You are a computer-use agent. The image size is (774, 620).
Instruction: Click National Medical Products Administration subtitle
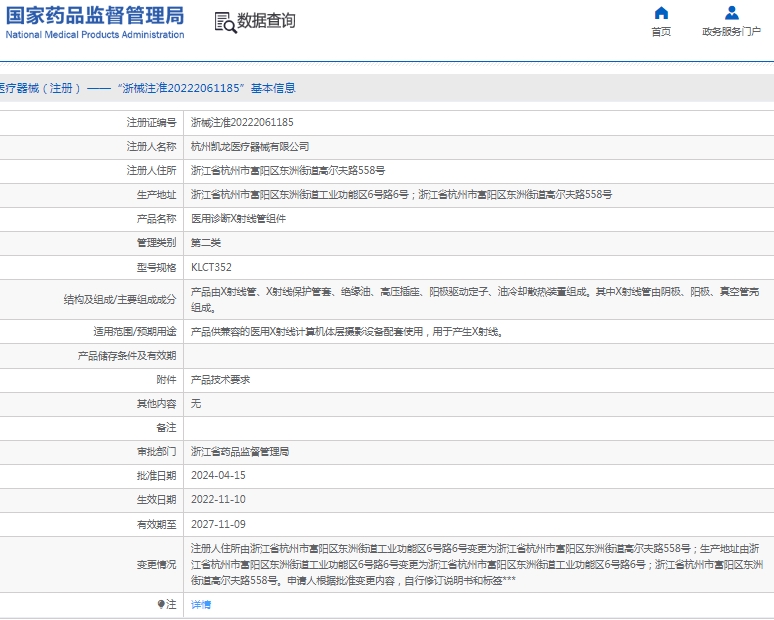point(95,35)
